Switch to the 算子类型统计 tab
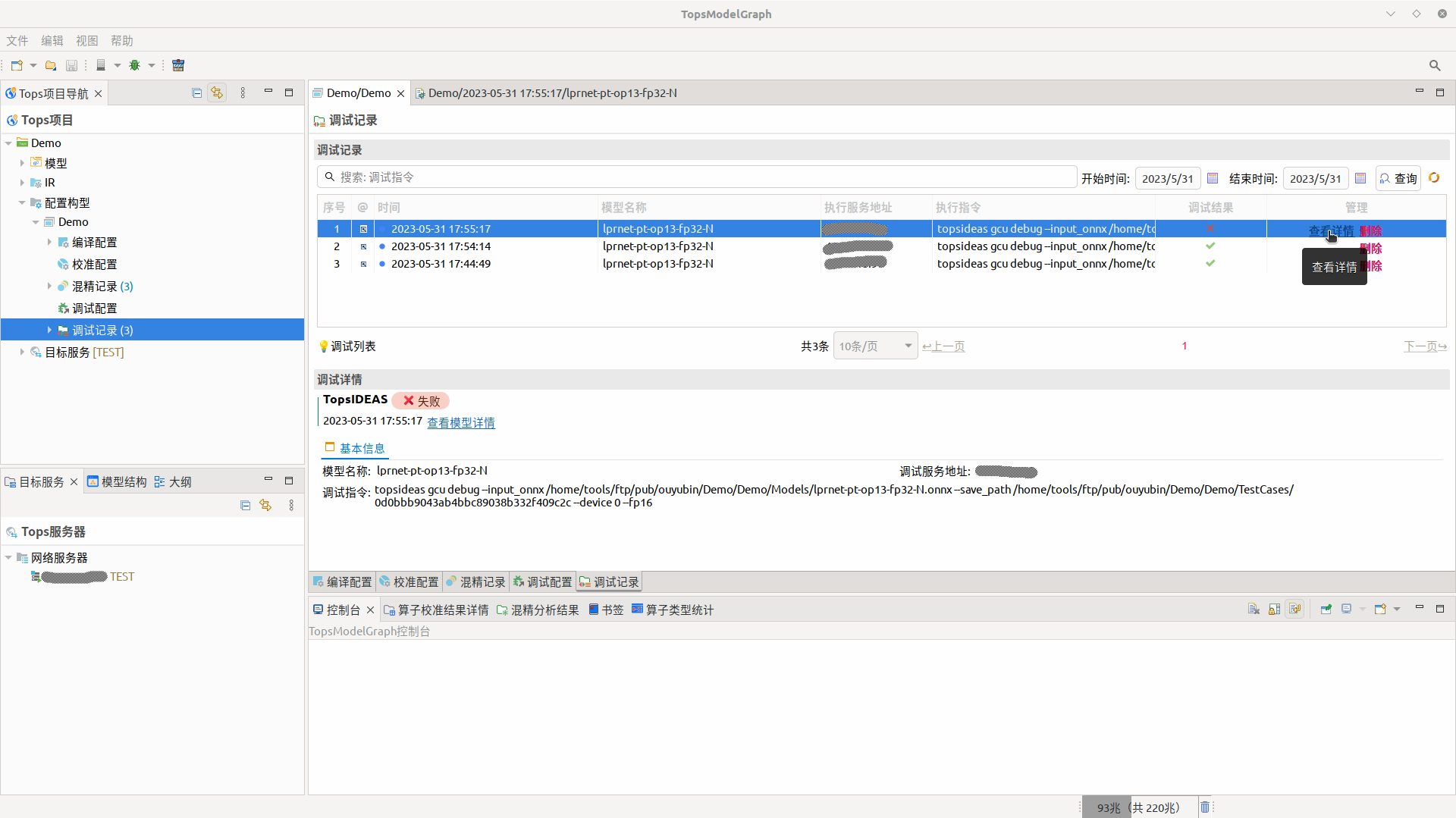This screenshot has width=1456, height=818. (672, 610)
